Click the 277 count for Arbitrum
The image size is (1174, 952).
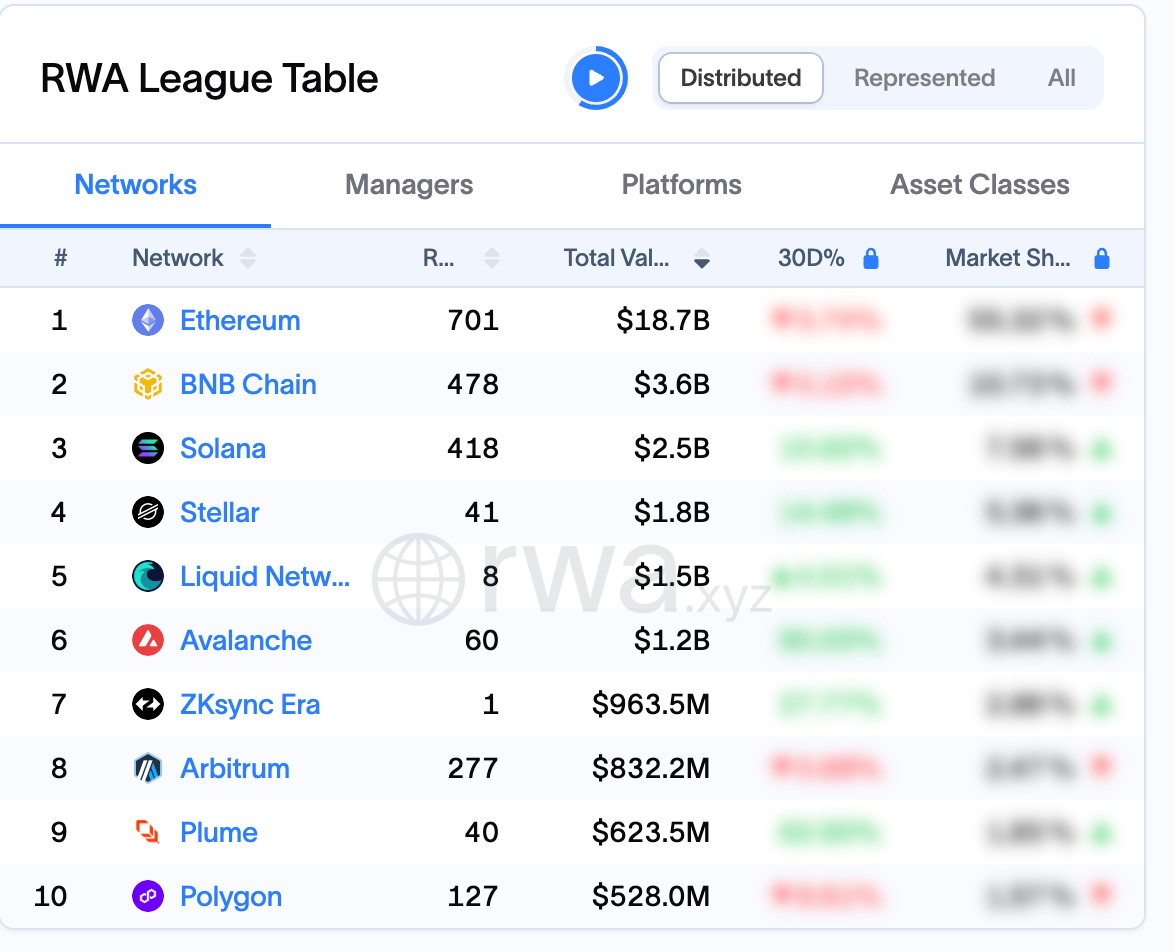click(x=473, y=768)
